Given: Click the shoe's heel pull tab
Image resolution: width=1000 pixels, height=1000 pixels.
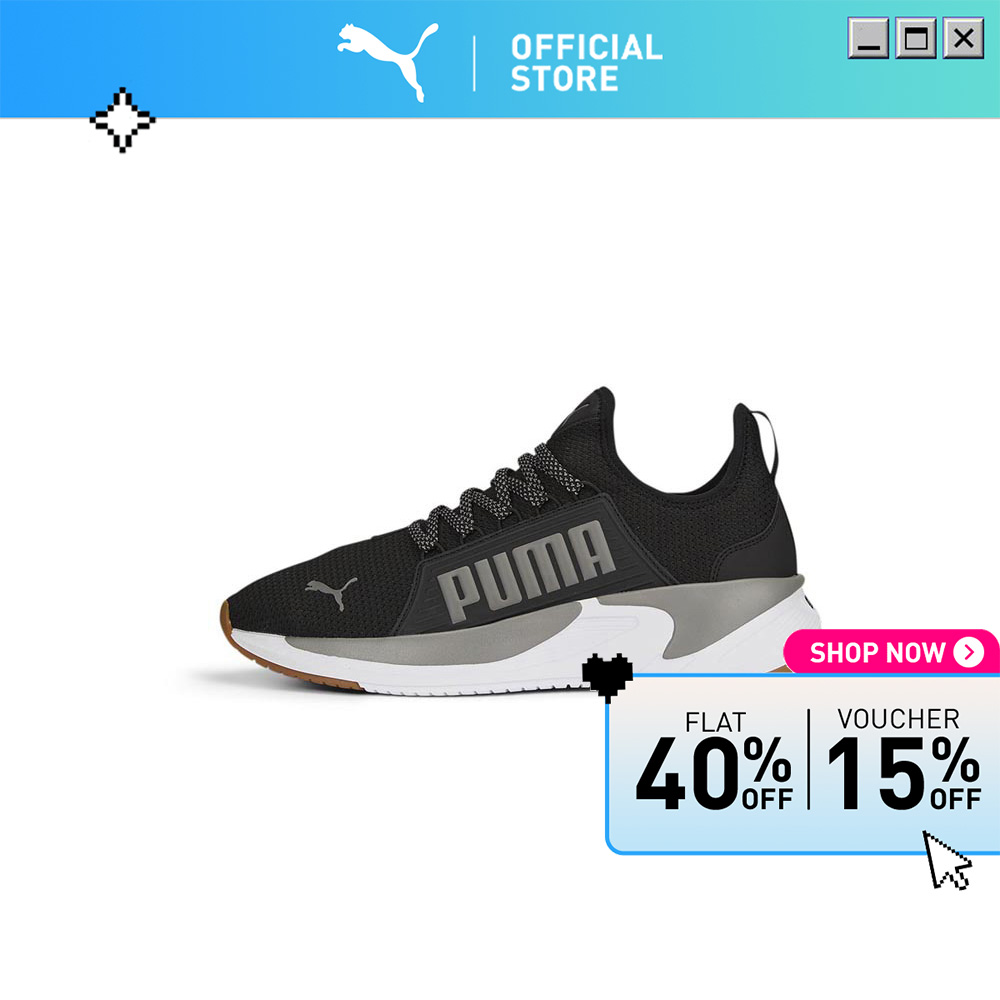Looking at the screenshot, I should point(768,444).
